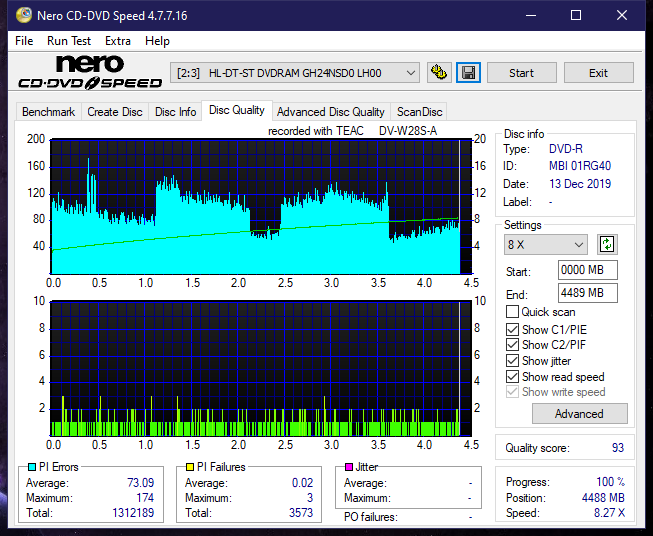Switch to the ScanDisc tab
The height and width of the screenshot is (536, 653).
tap(419, 112)
